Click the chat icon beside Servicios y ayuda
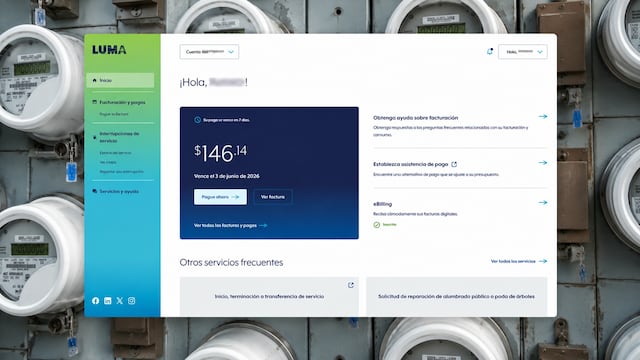The height and width of the screenshot is (360, 640). coord(95,191)
